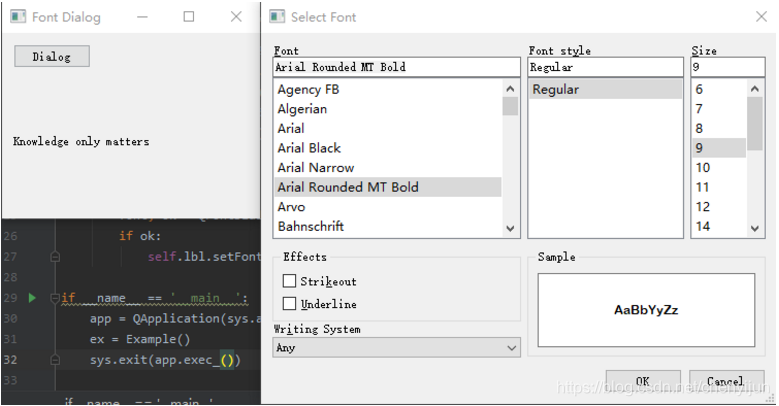Click font list scroll down arrow
Screen dimensions: 779x406
point(510,229)
